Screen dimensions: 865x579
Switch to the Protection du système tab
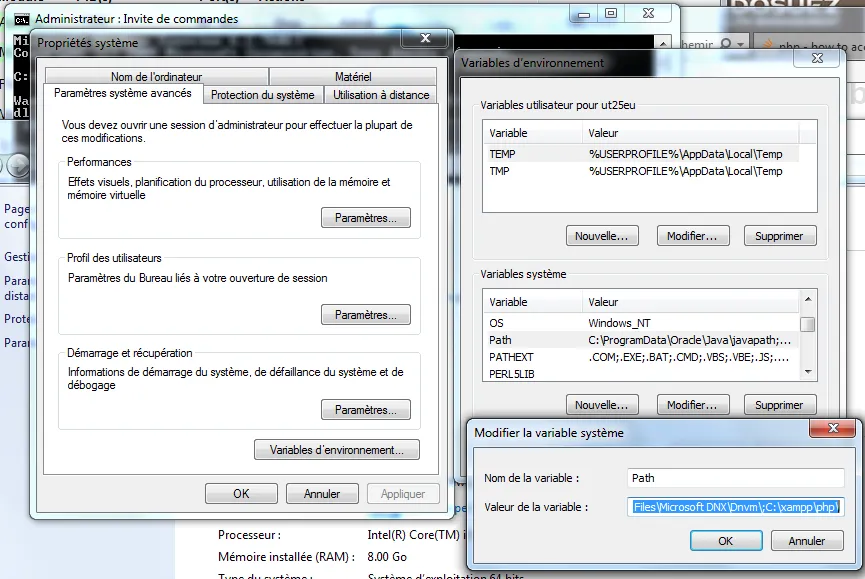pos(263,95)
